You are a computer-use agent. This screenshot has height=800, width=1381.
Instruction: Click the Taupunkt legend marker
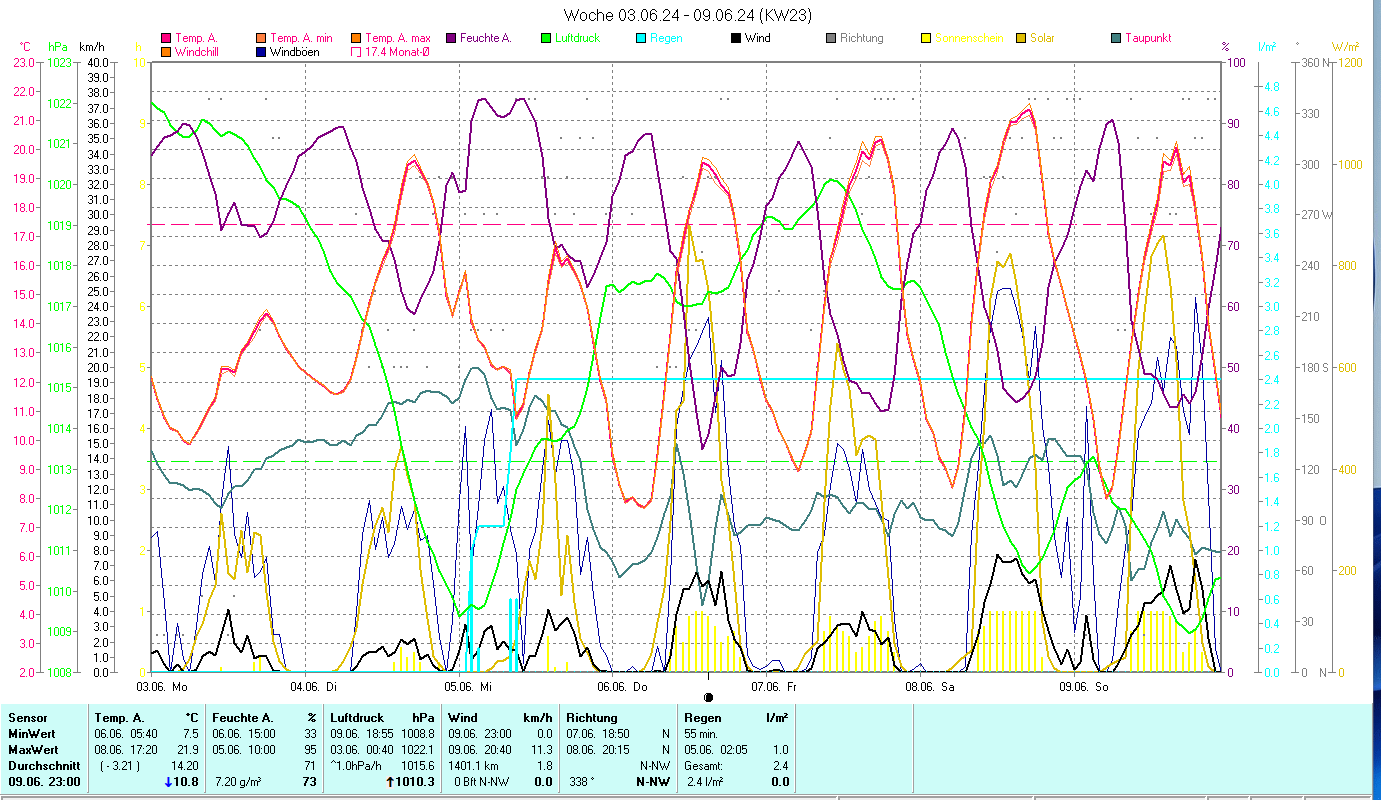pyautogui.click(x=1116, y=39)
